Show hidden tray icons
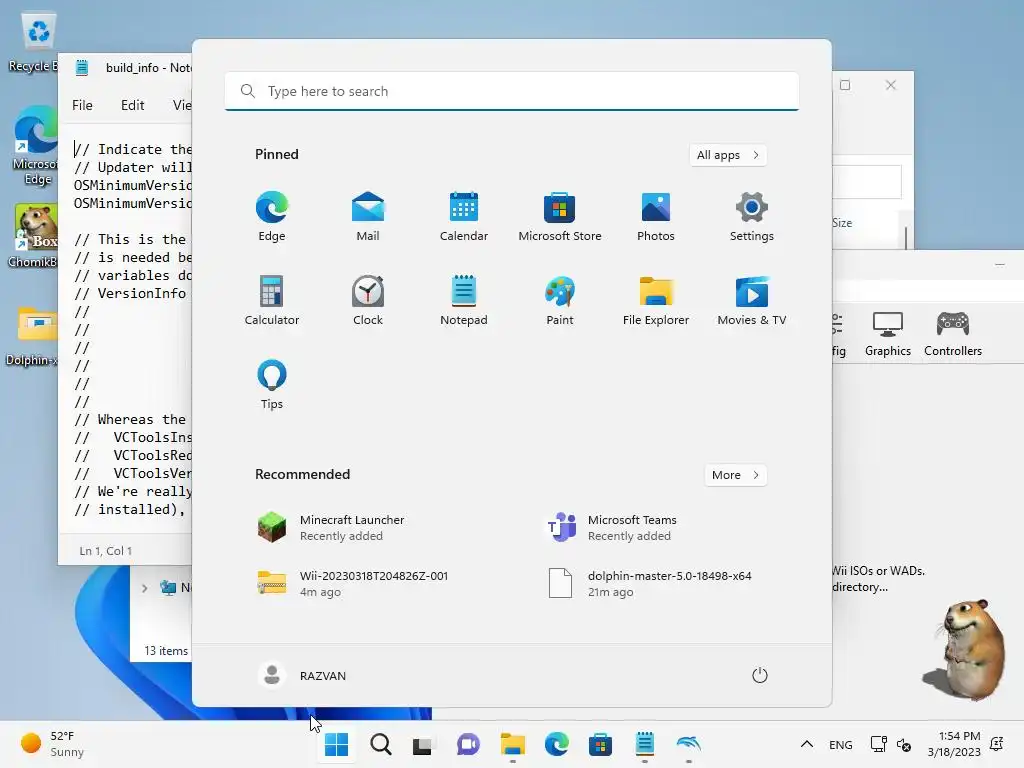 807,744
